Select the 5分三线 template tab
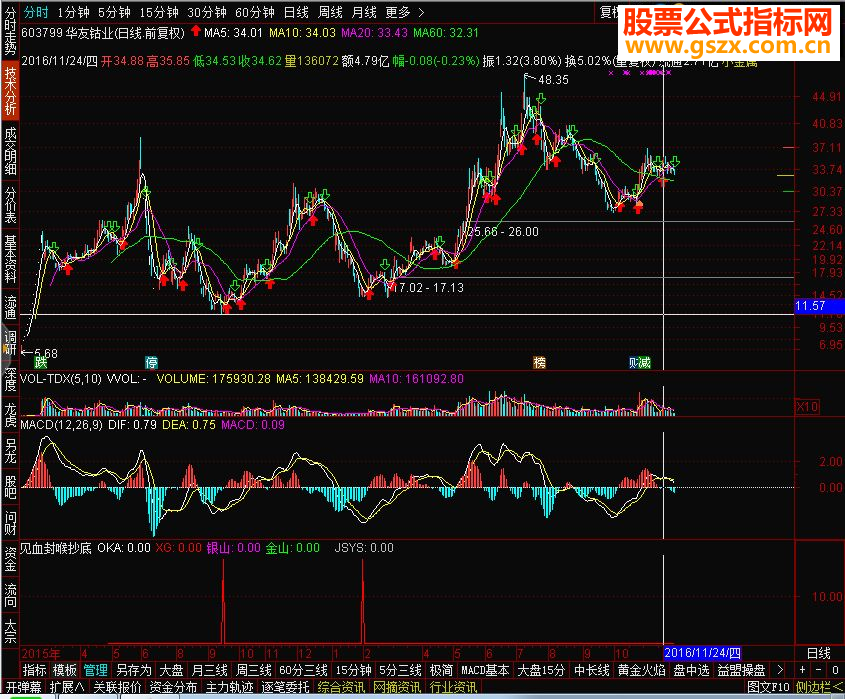Screen dimensions: 845x699 click(400, 670)
